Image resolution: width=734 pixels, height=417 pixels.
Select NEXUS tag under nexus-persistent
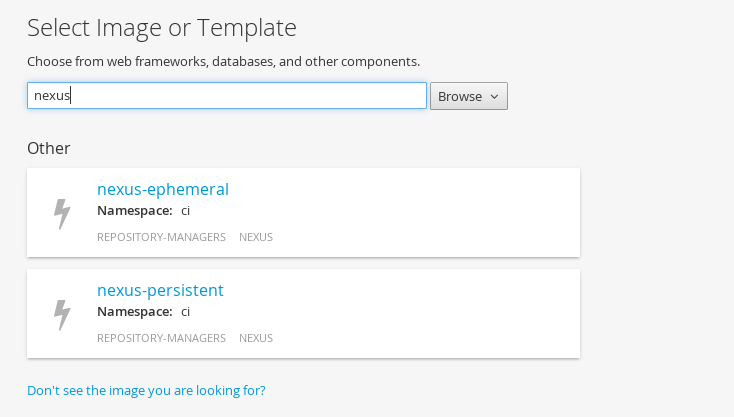click(256, 338)
